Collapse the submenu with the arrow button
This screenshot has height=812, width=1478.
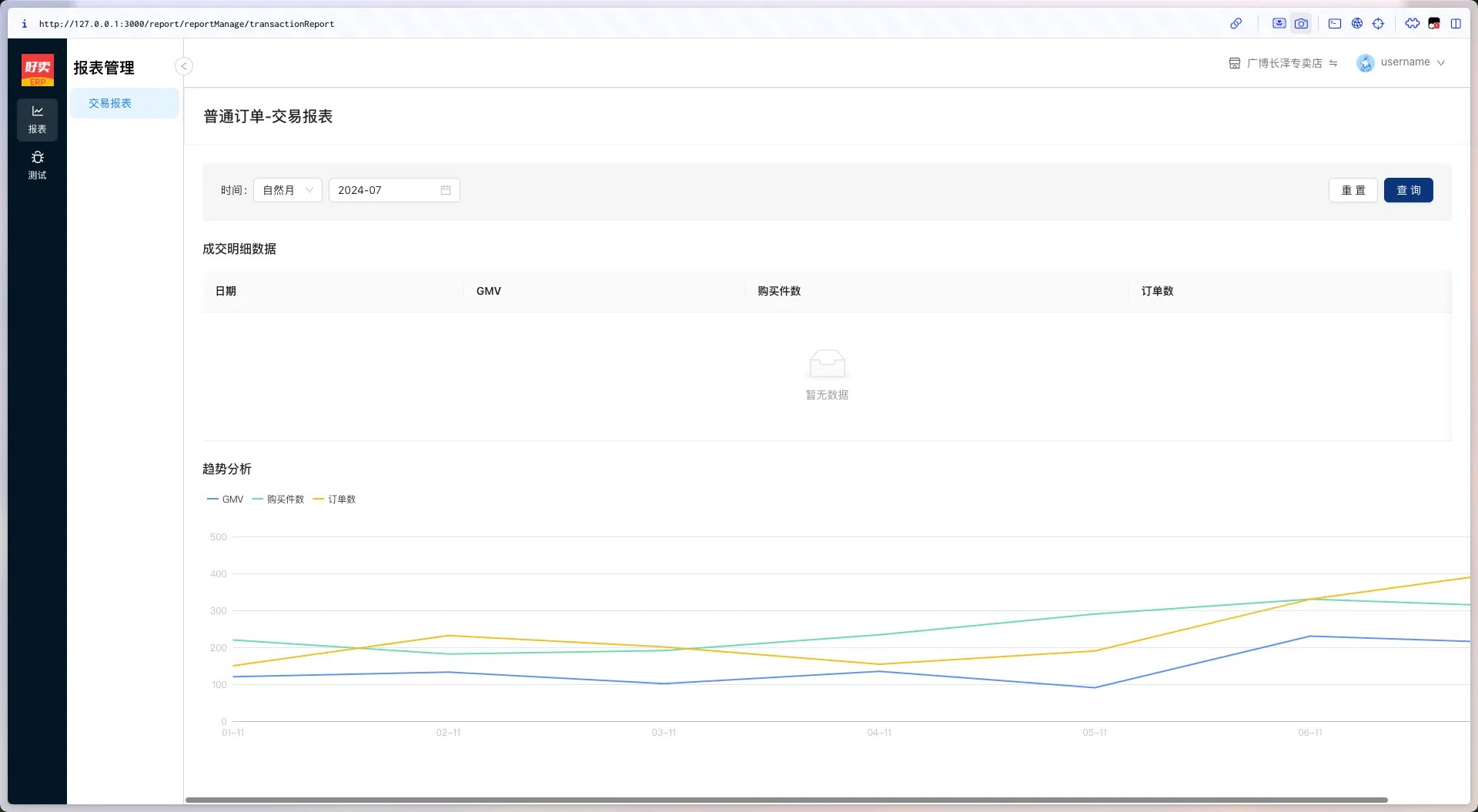coord(184,66)
